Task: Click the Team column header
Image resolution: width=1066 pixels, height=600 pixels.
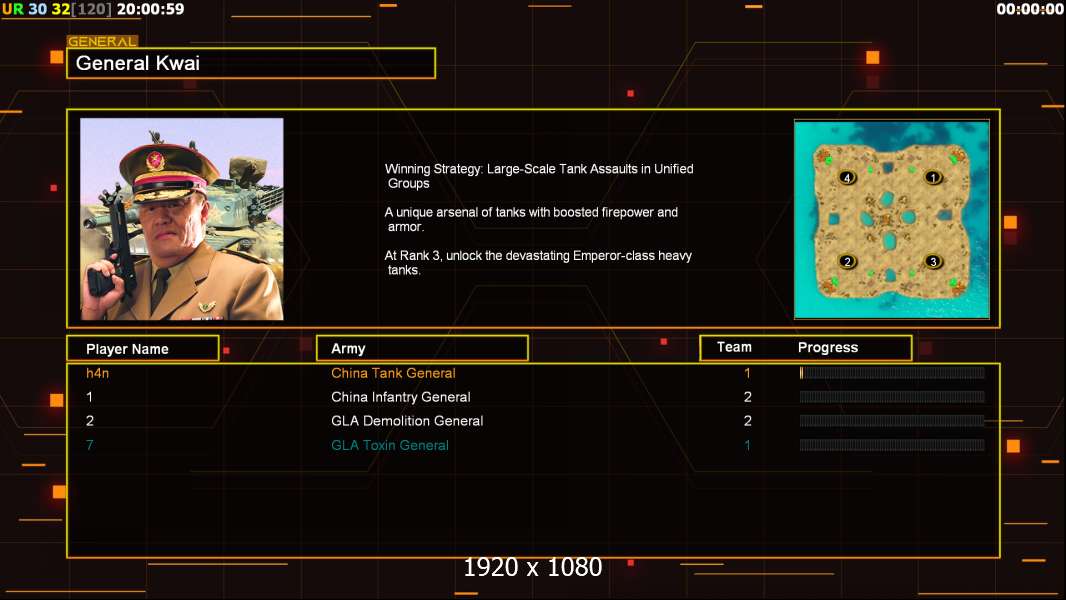Action: (734, 347)
